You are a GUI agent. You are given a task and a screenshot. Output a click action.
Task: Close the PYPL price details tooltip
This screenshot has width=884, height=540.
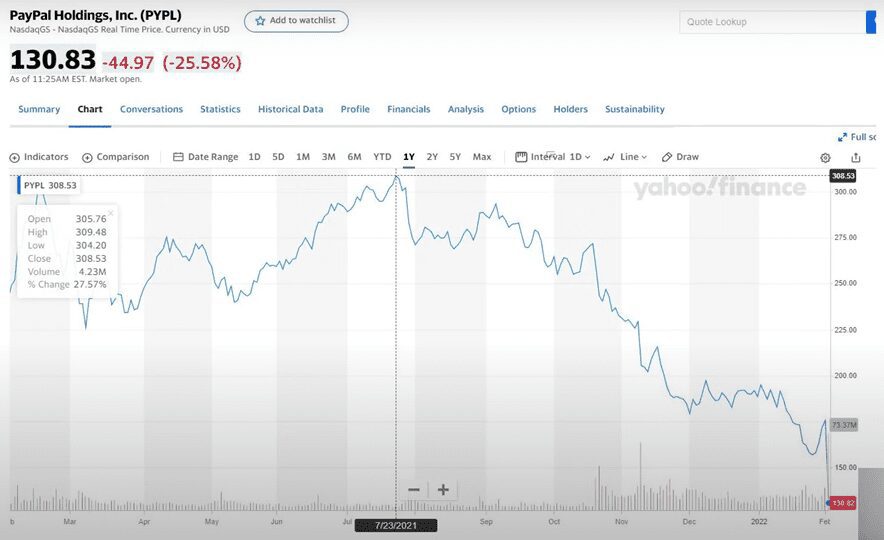[110, 212]
